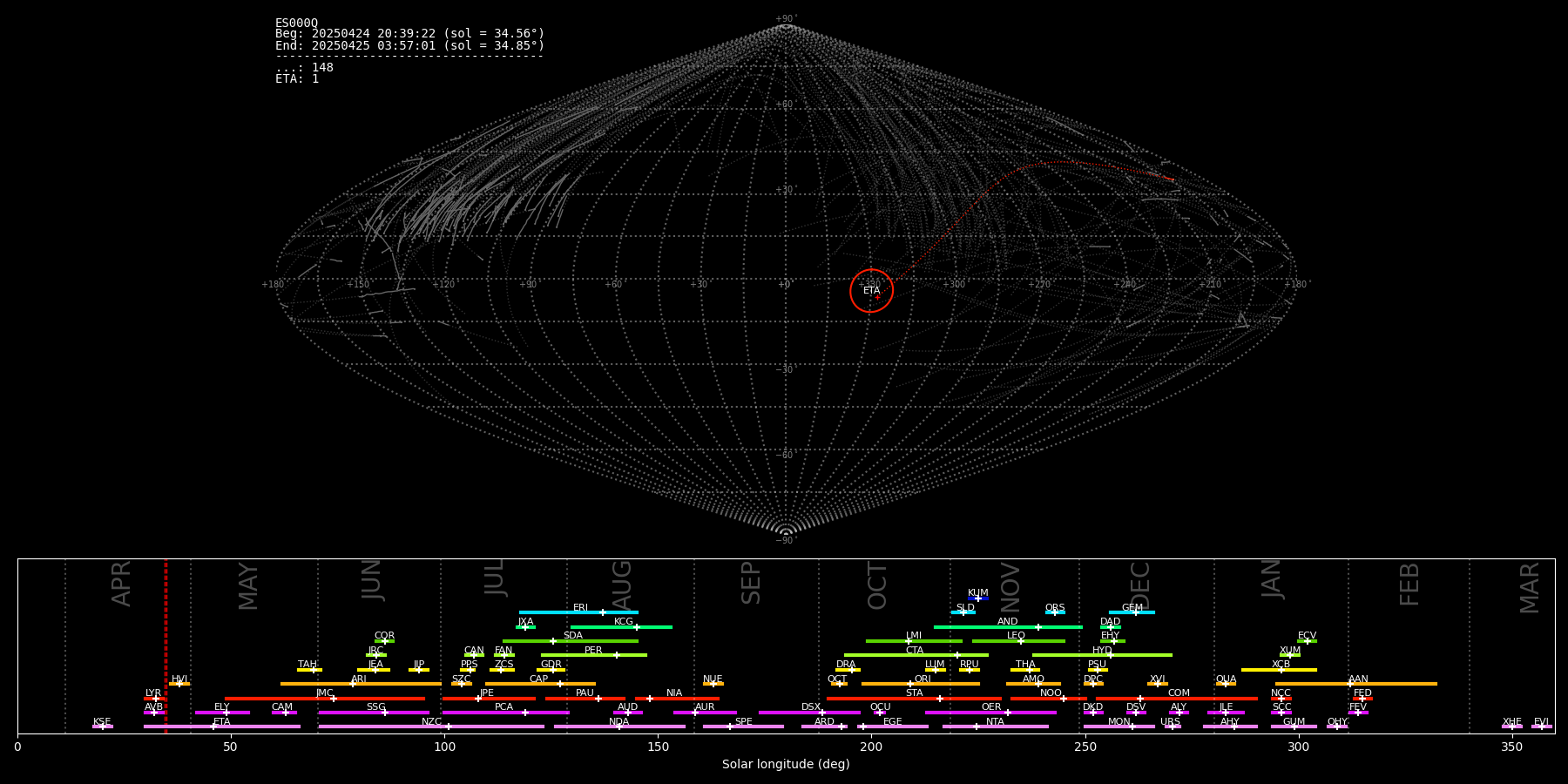Select the 'ETA: 1' count text
Screen dimensions: 1568x784
297,78
